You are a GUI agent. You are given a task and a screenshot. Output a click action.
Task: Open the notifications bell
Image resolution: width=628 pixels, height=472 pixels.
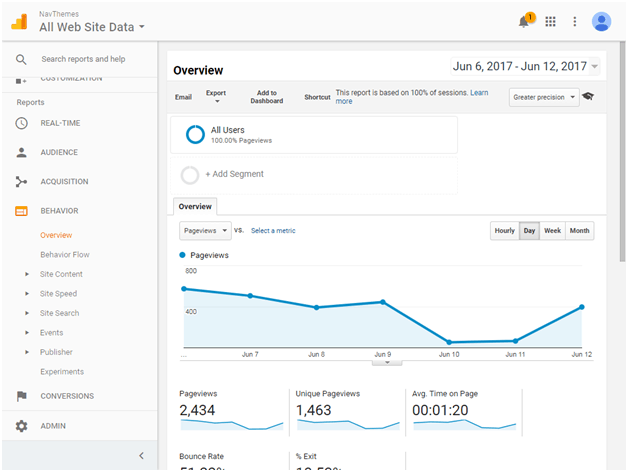click(524, 22)
